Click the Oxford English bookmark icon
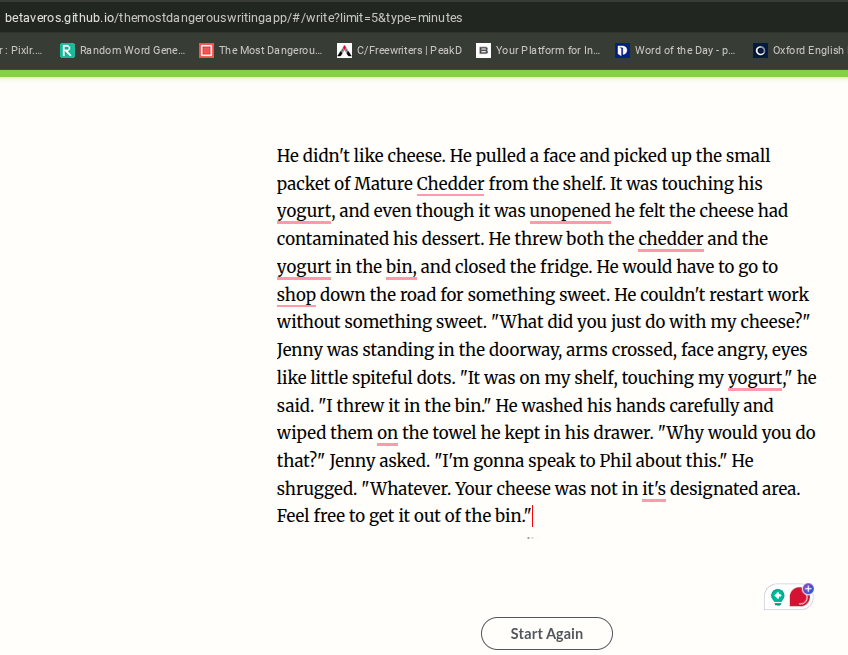Screen dimensions: 848x655 pyautogui.click(x=760, y=50)
